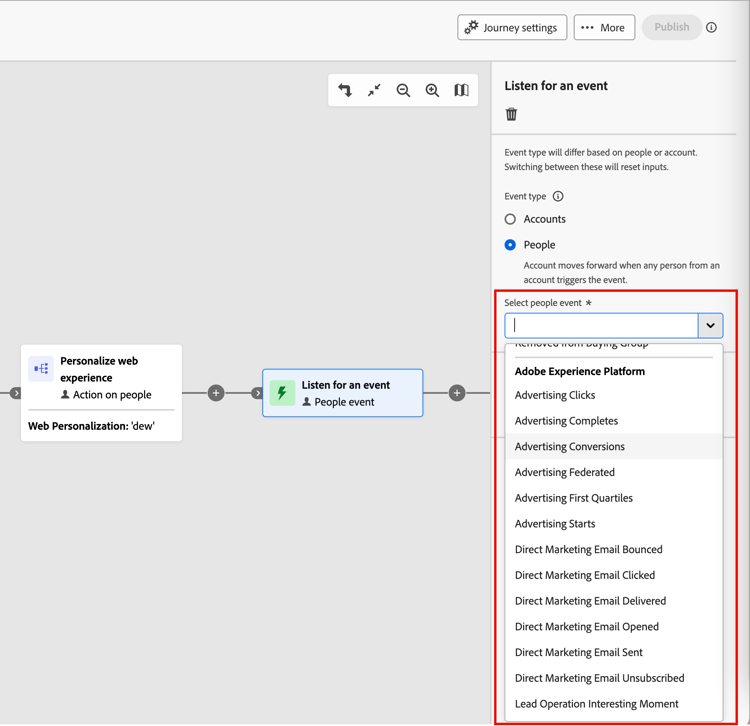
Task: Choose Advertising Clicks event
Action: tap(614, 395)
